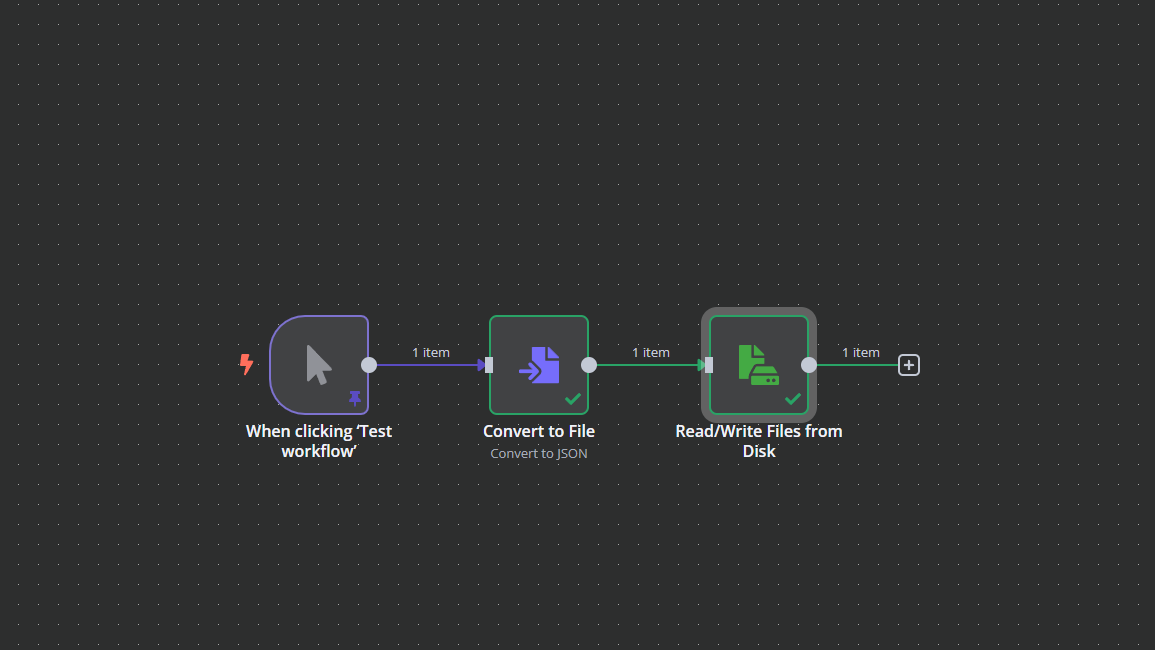Screen dimensions: 1155x650
Task: Click the "Read/Write Files from Disk" label
Action: 759,441
